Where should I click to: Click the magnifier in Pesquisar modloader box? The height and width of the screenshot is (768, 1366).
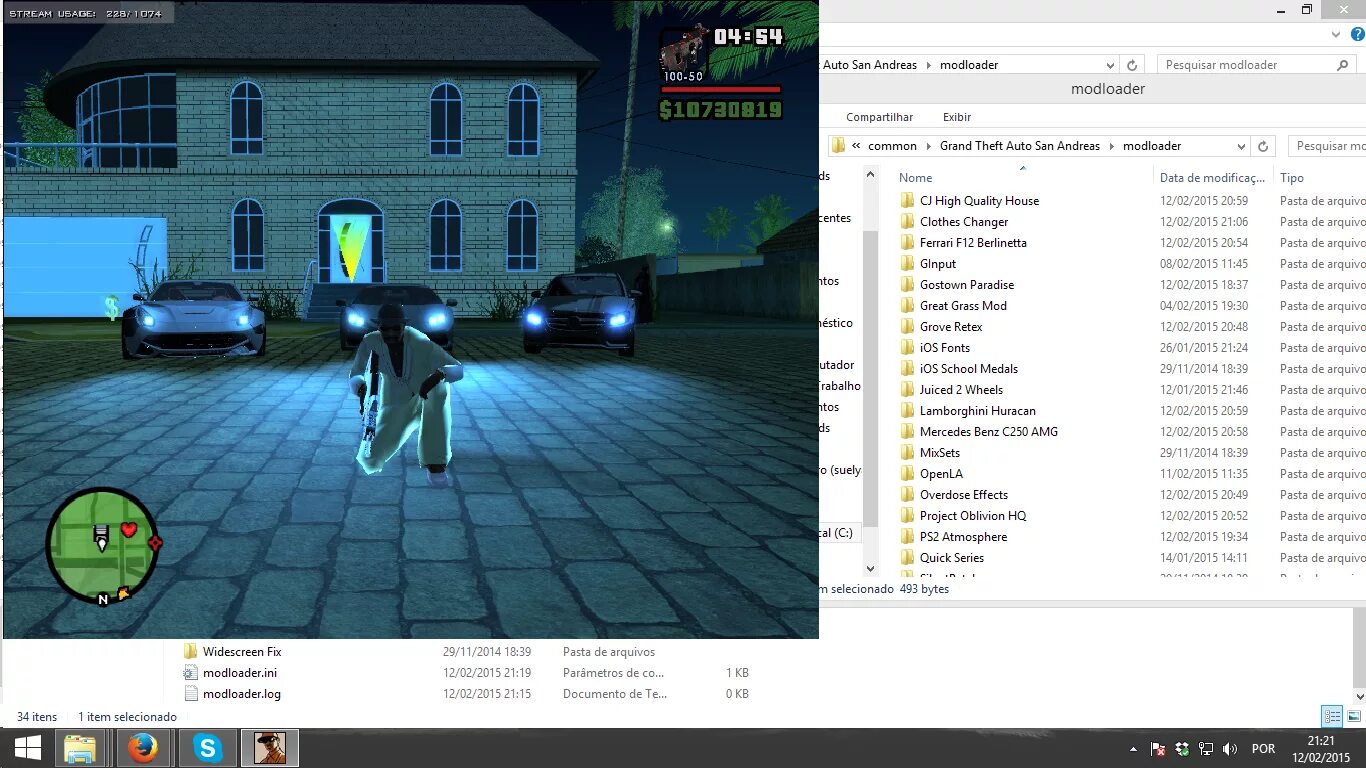click(x=1342, y=65)
